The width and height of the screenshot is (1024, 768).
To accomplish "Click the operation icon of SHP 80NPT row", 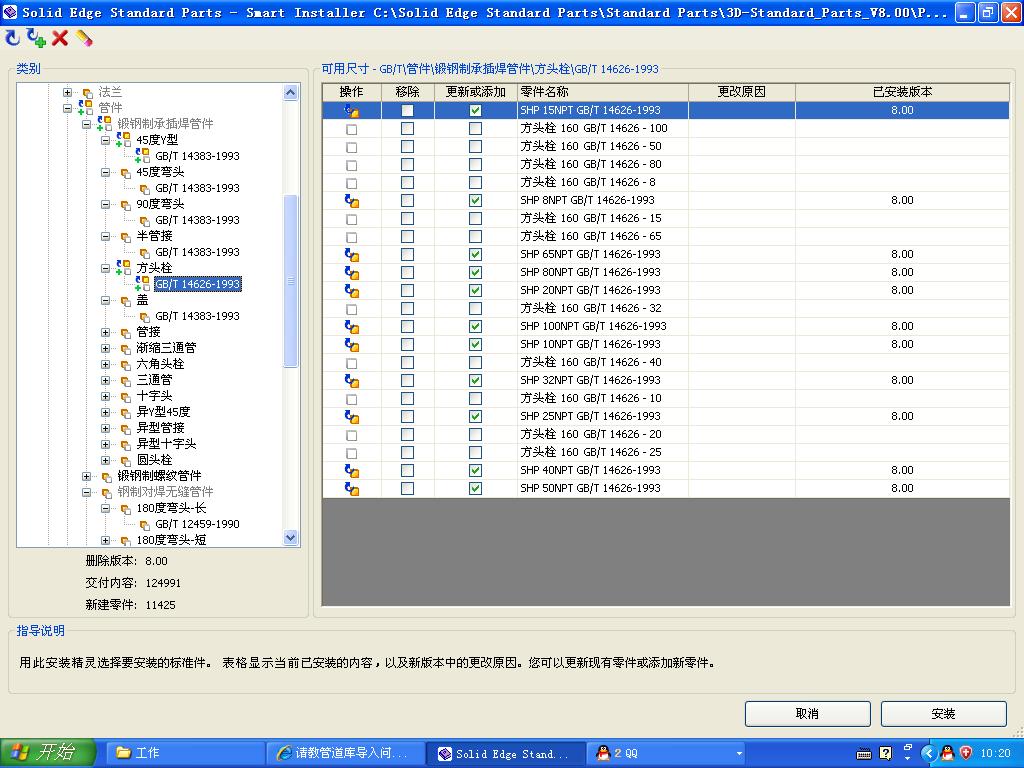I will [352, 273].
